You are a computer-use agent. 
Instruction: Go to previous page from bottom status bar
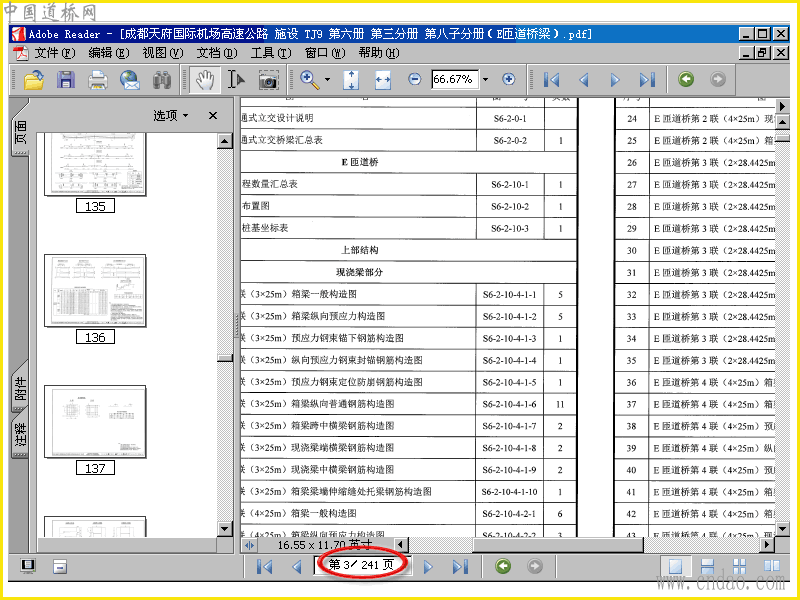pyautogui.click(x=297, y=566)
